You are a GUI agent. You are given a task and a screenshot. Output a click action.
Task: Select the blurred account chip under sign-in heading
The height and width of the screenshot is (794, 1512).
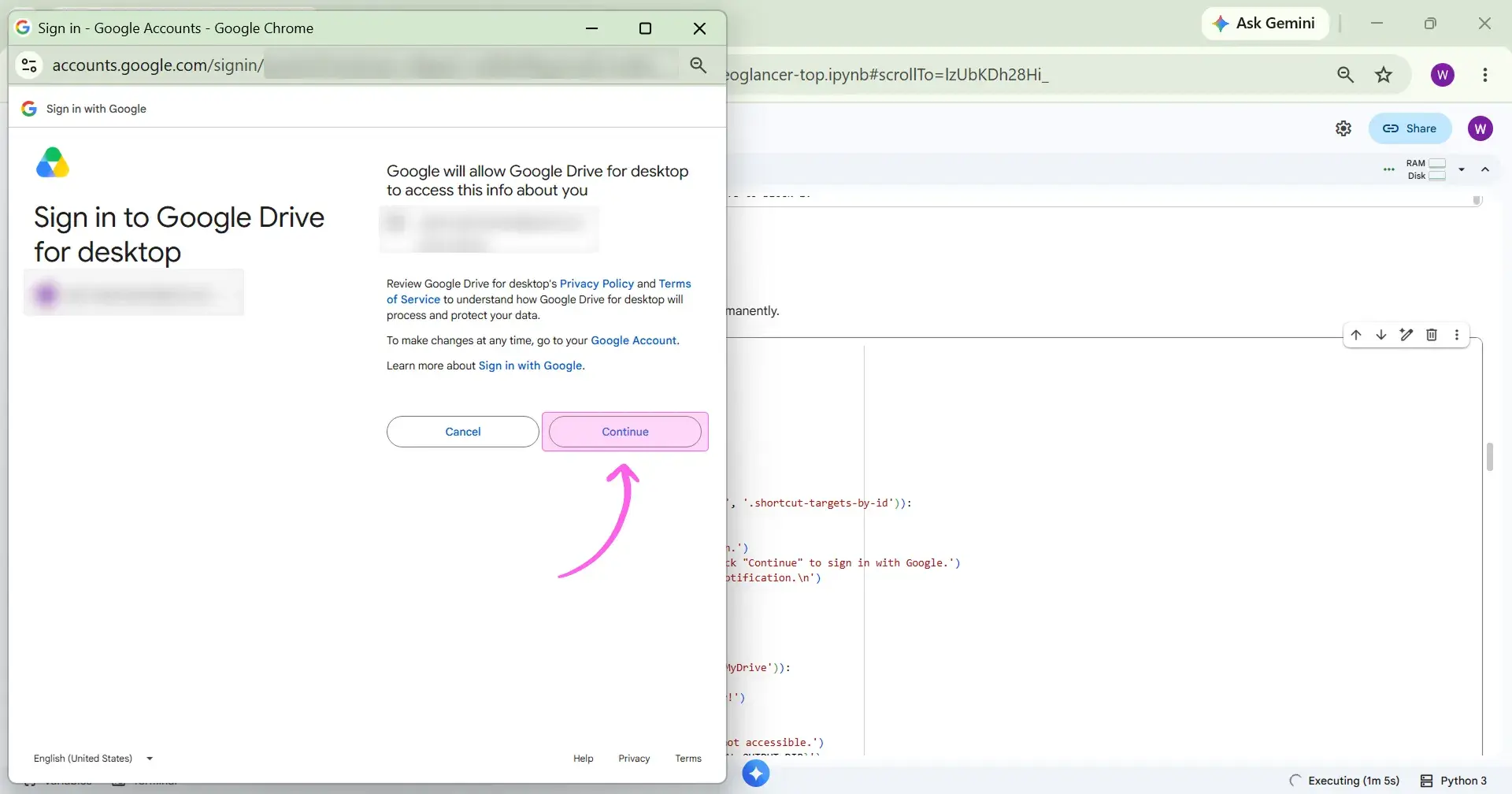[x=134, y=293]
